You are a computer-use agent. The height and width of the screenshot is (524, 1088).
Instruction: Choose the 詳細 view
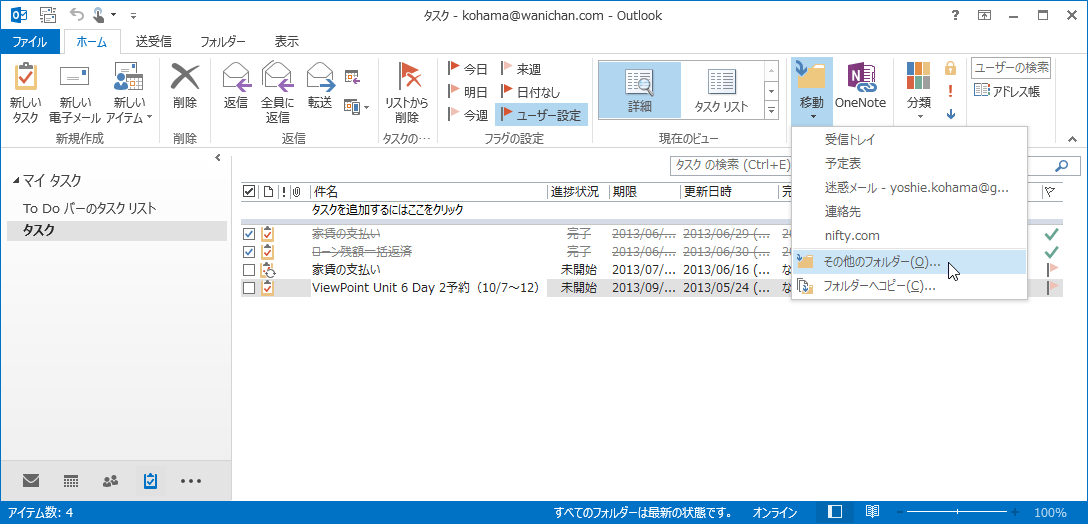click(639, 90)
